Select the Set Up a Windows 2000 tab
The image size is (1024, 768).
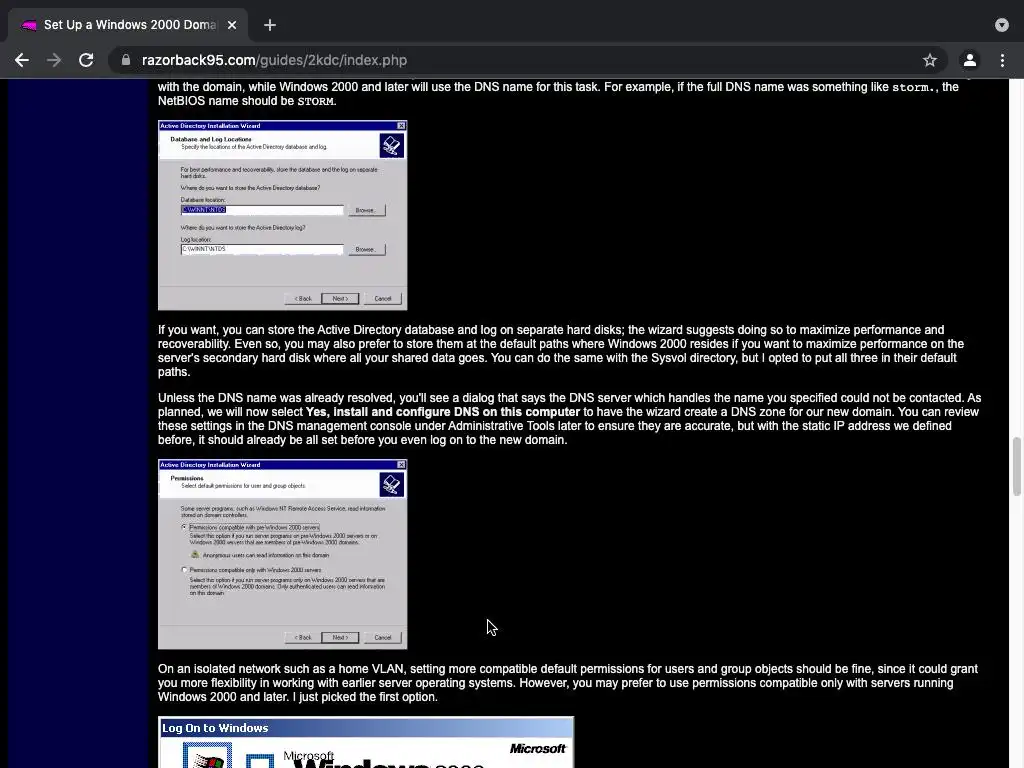point(128,25)
